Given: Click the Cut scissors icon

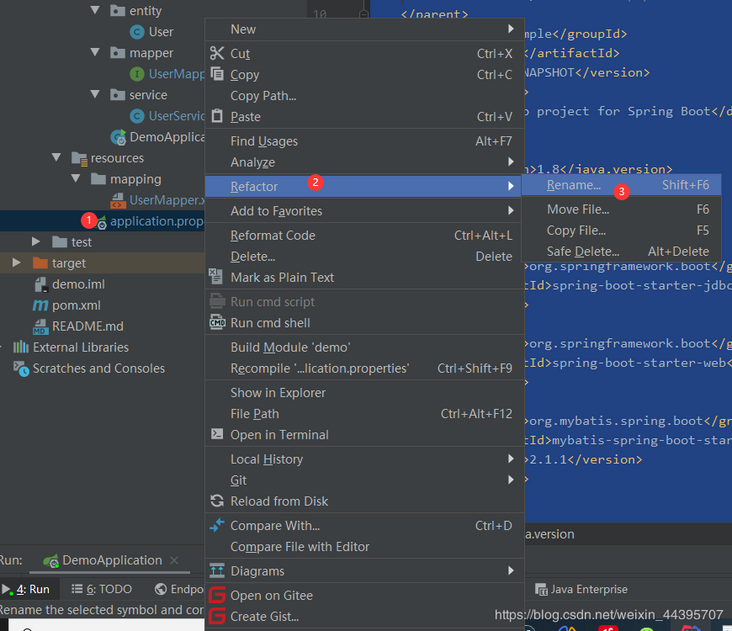Looking at the screenshot, I should click(x=217, y=53).
